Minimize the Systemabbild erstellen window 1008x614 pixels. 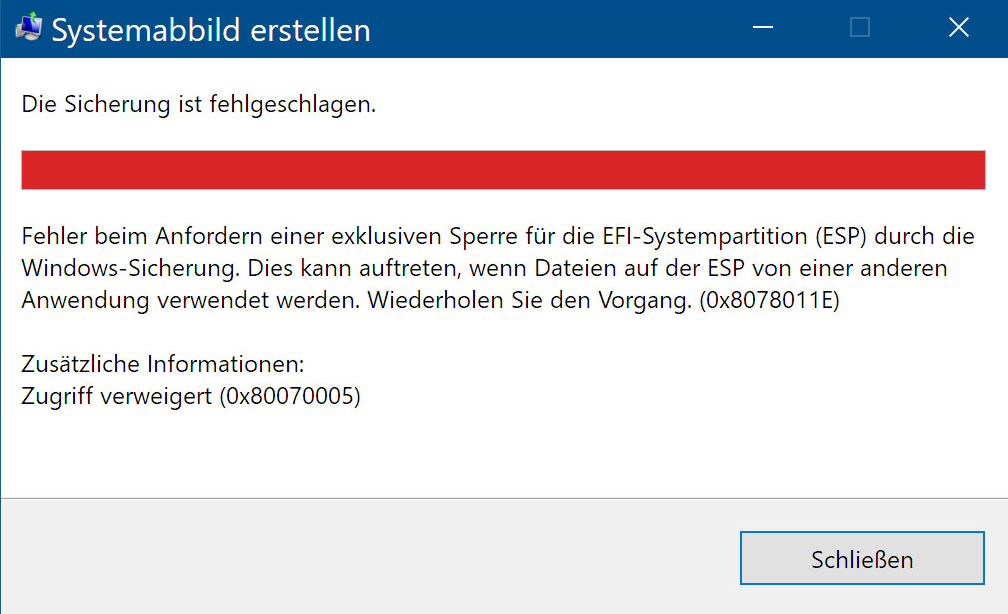point(762,28)
